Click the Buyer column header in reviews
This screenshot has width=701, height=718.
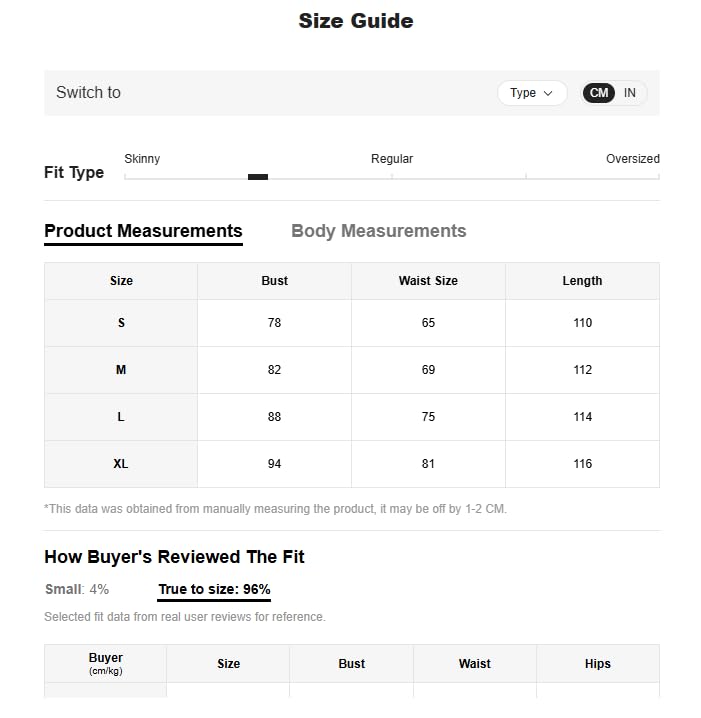click(105, 662)
